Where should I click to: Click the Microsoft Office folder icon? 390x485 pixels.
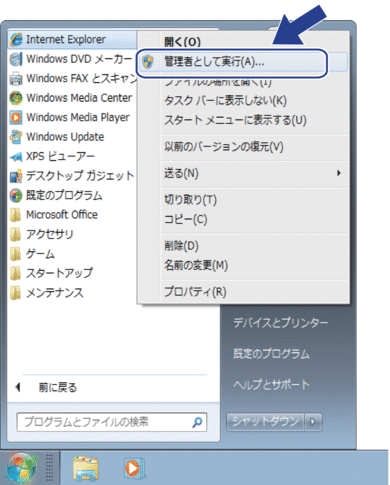pyautogui.click(x=15, y=215)
